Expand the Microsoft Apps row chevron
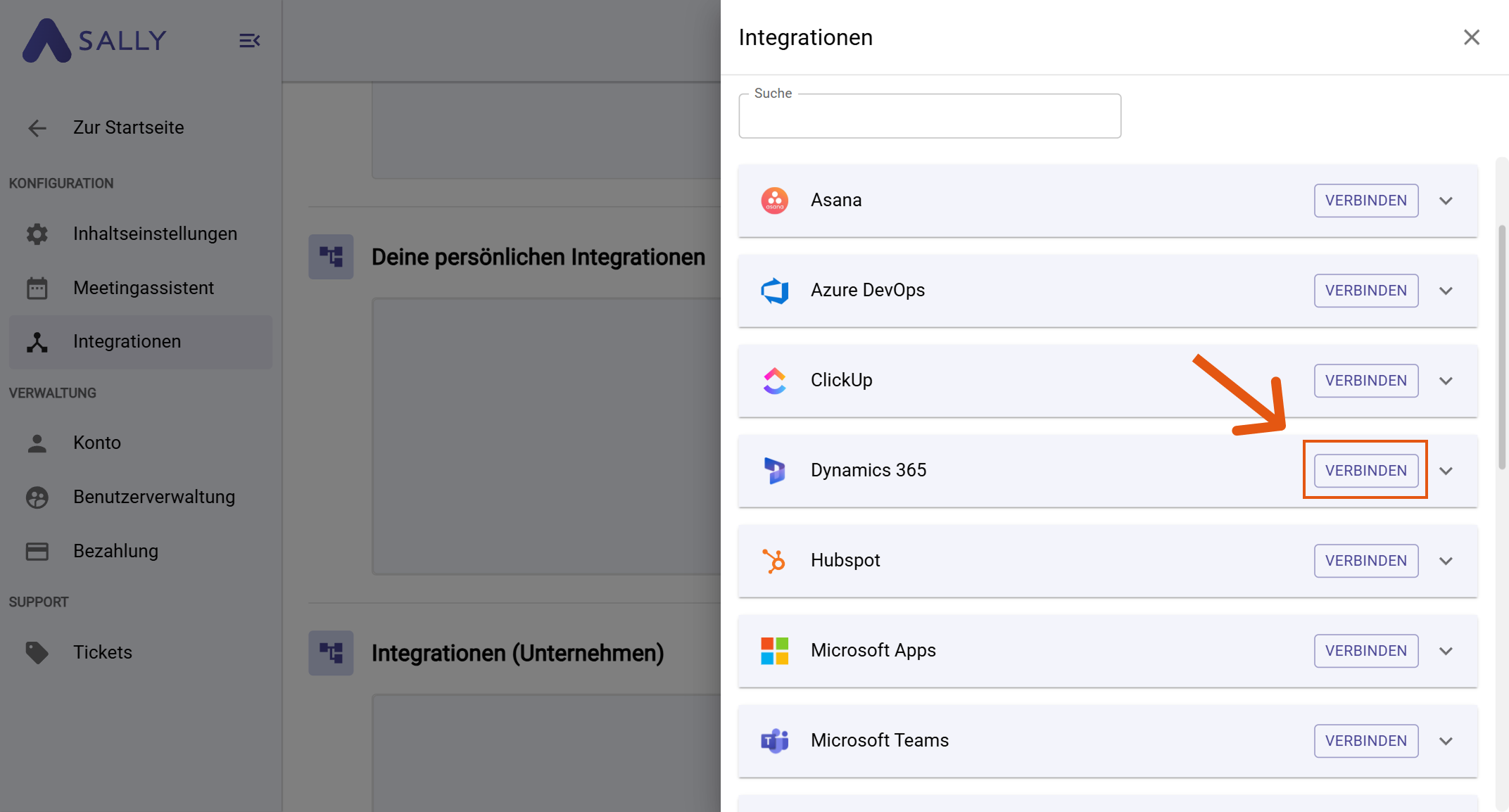The image size is (1509, 812). pyautogui.click(x=1446, y=652)
